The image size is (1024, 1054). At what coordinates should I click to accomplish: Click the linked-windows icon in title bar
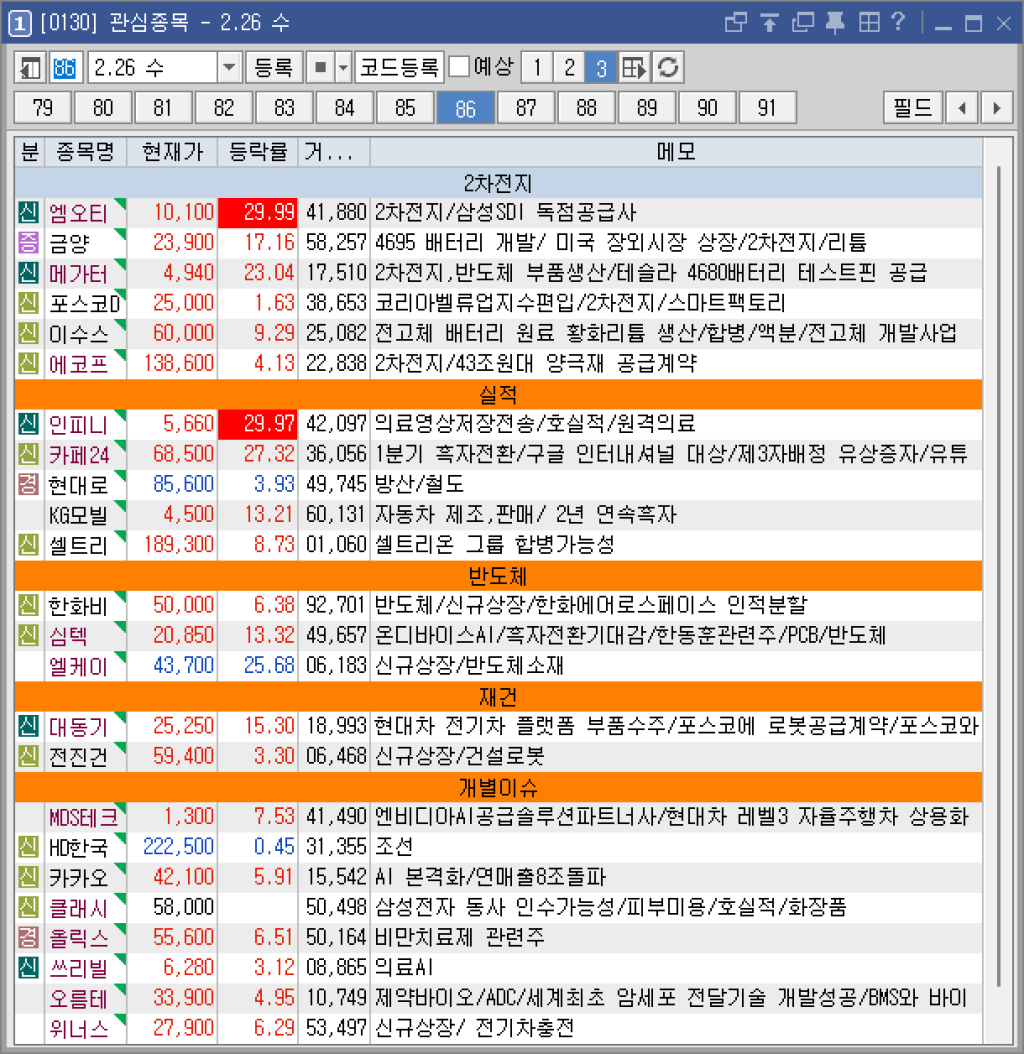tap(736, 23)
